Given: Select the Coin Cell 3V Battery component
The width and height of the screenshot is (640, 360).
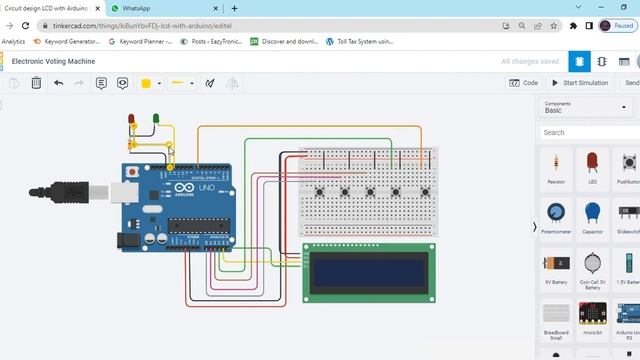Looking at the screenshot, I should (x=592, y=269).
